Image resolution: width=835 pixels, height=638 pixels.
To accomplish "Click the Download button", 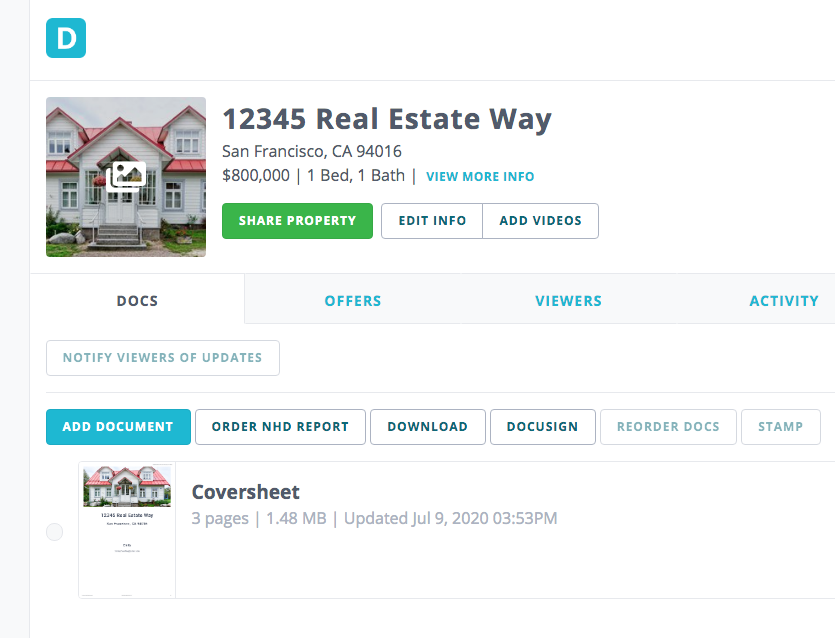I will (428, 427).
